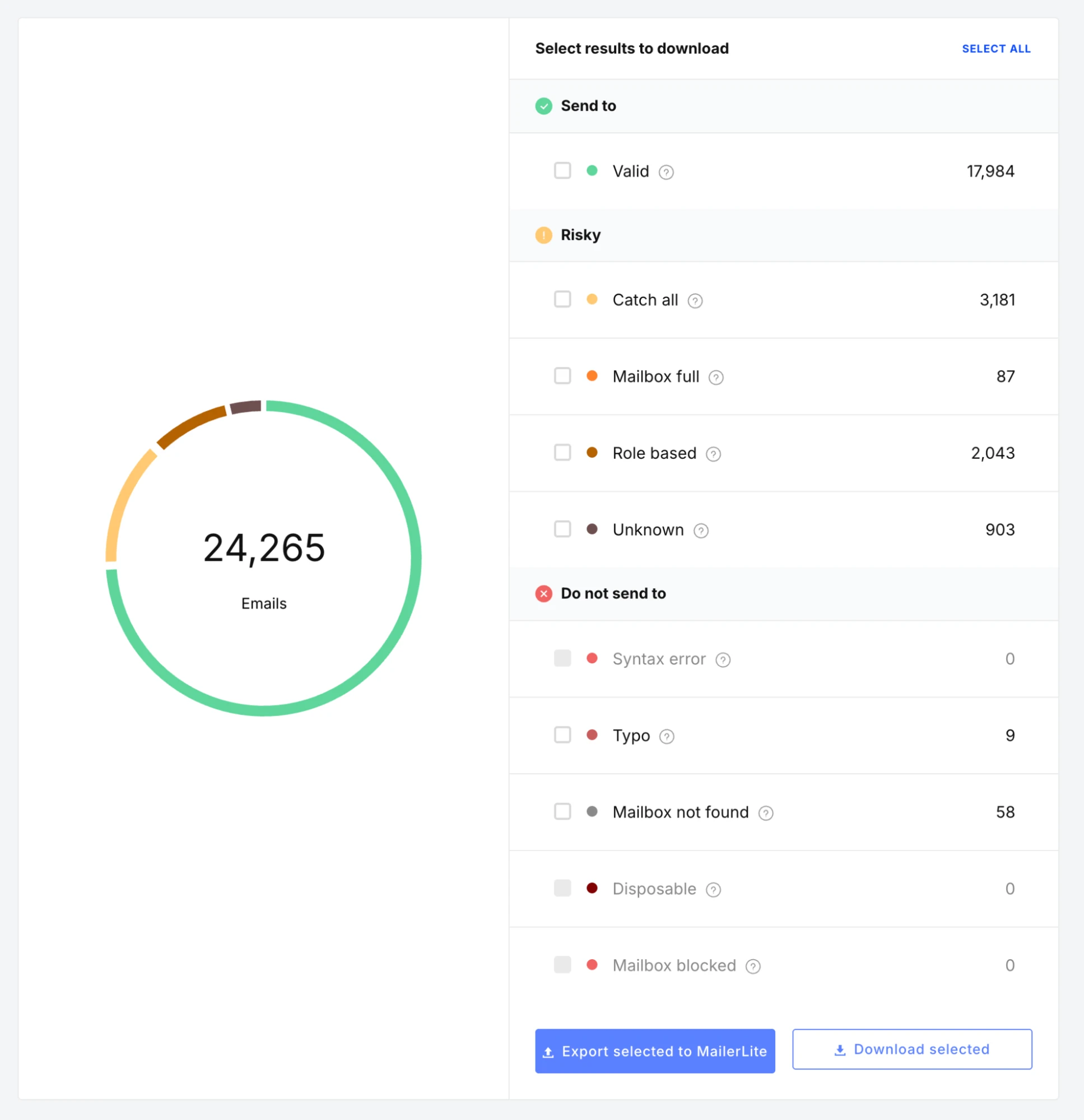Click the question mark beside Role based
The height and width of the screenshot is (1120, 1084).
click(x=713, y=454)
